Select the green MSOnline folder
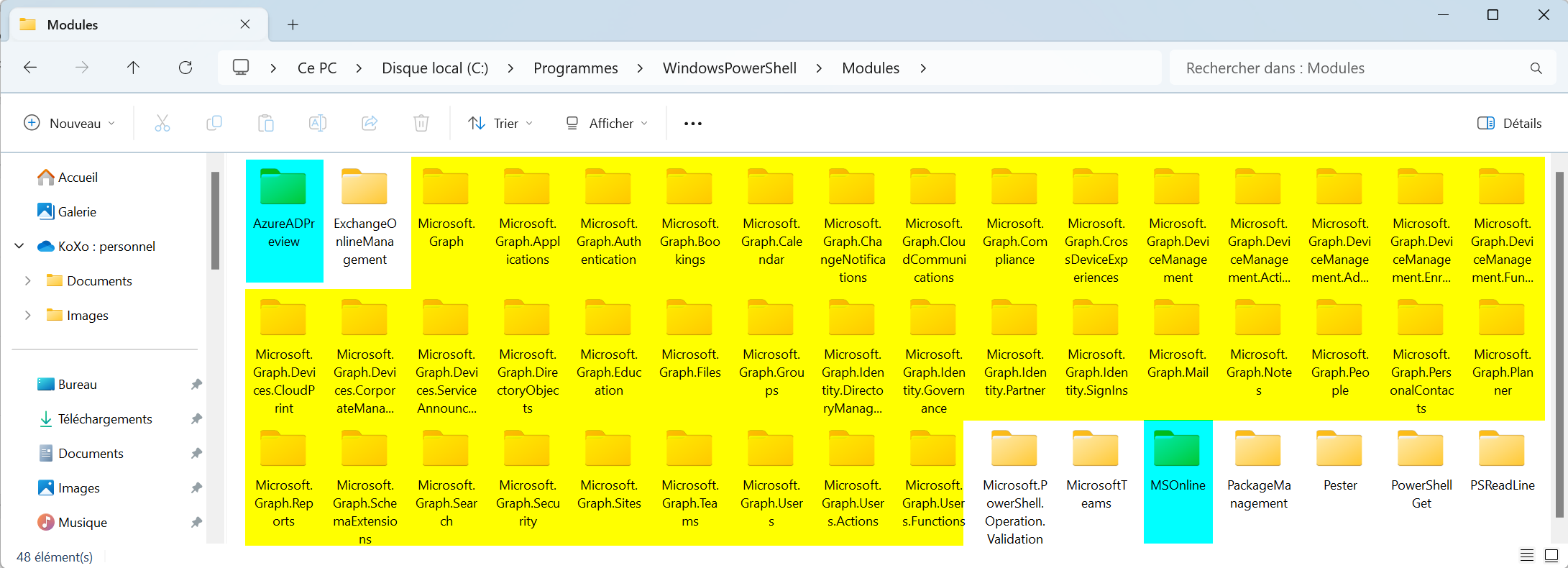 pyautogui.click(x=1178, y=482)
